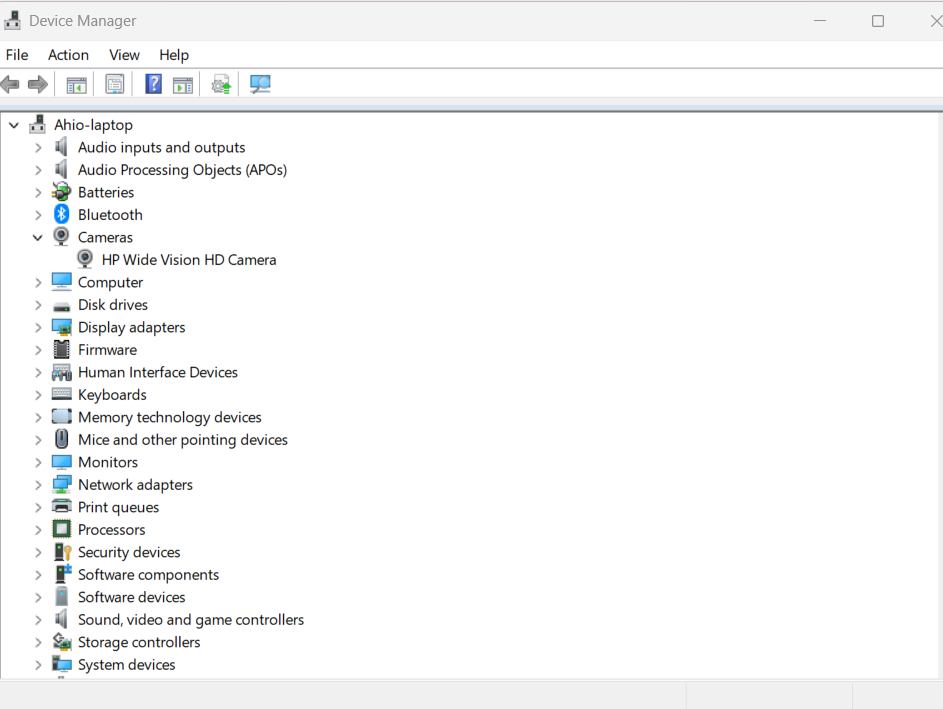This screenshot has width=943, height=709.
Task: Select the Memory technology devices label
Action: (x=170, y=417)
